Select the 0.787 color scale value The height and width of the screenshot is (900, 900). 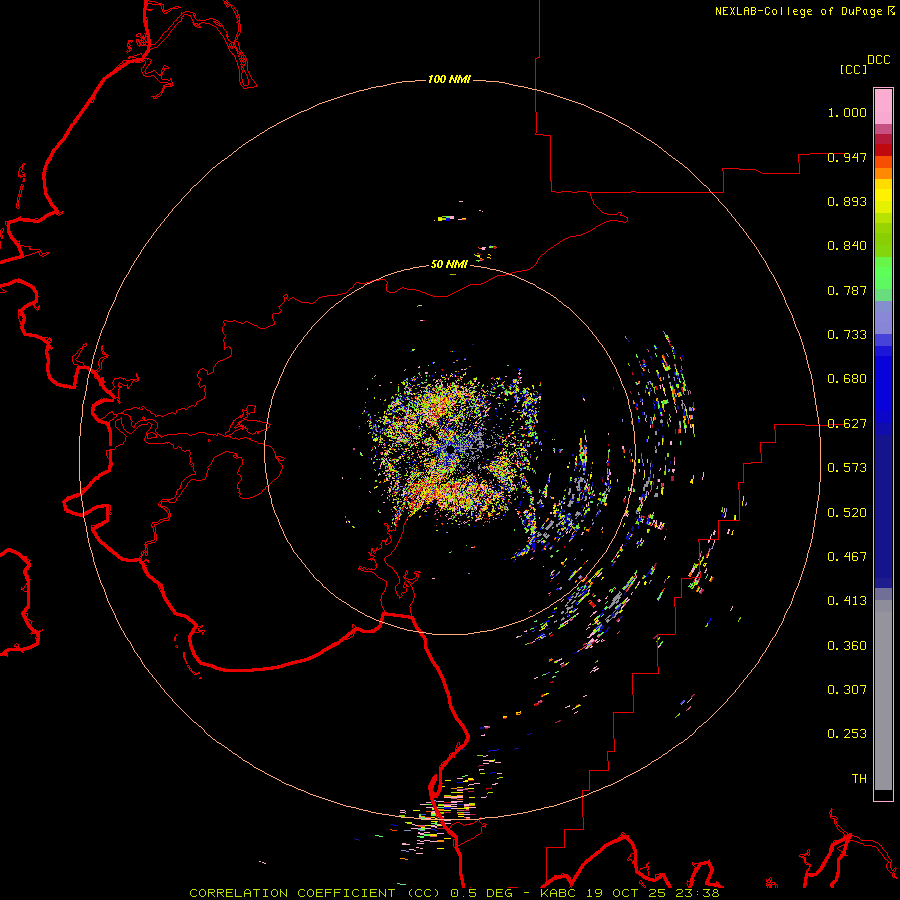(847, 290)
